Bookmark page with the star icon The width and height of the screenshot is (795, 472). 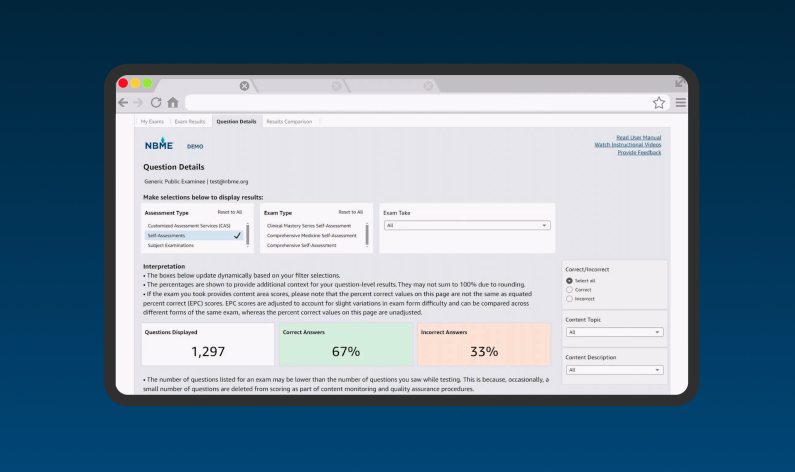click(x=659, y=102)
